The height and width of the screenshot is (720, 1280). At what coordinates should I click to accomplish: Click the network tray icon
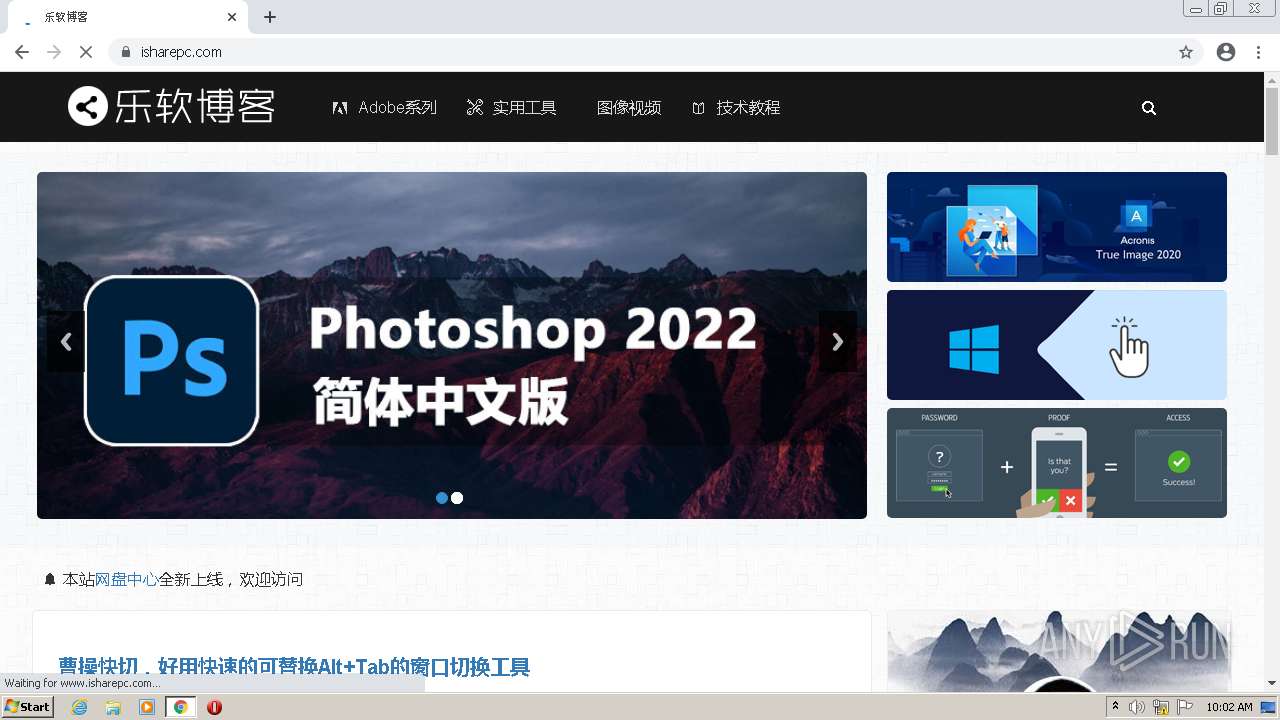pos(1161,707)
